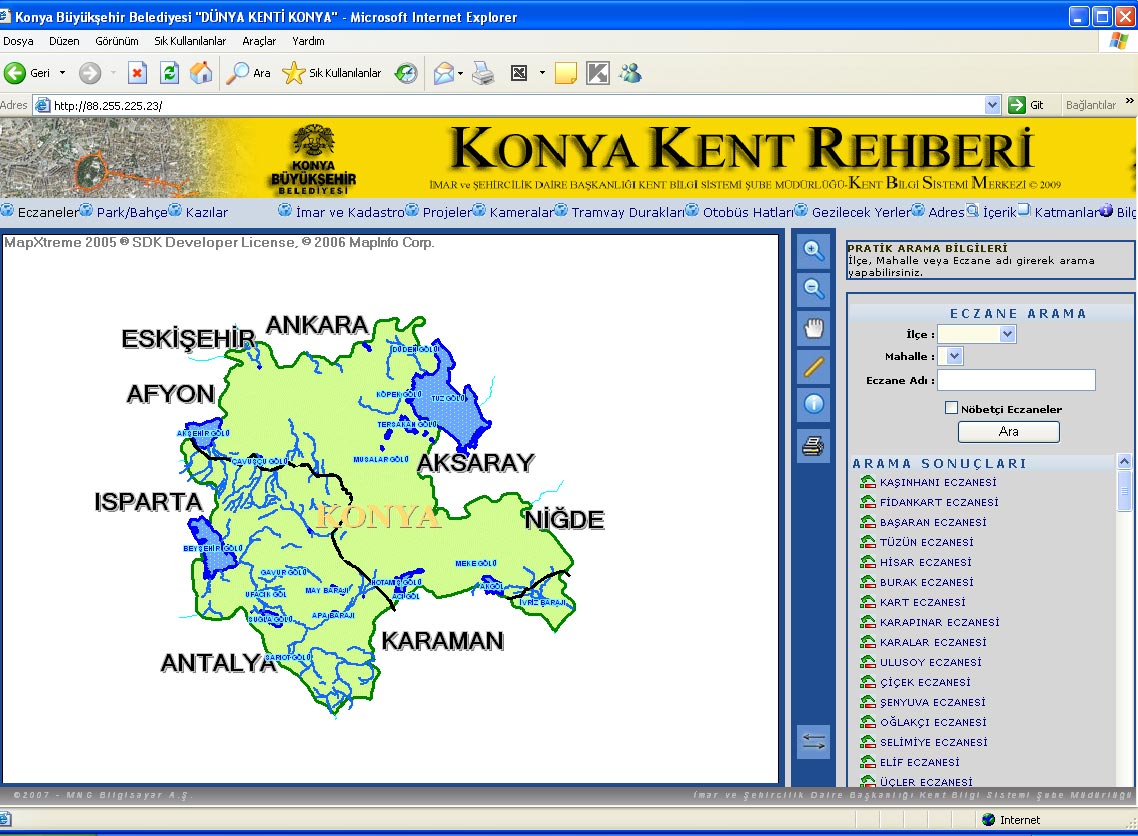Open the Araçlar menu
Viewport: 1138px width, 836px height.
[259, 41]
